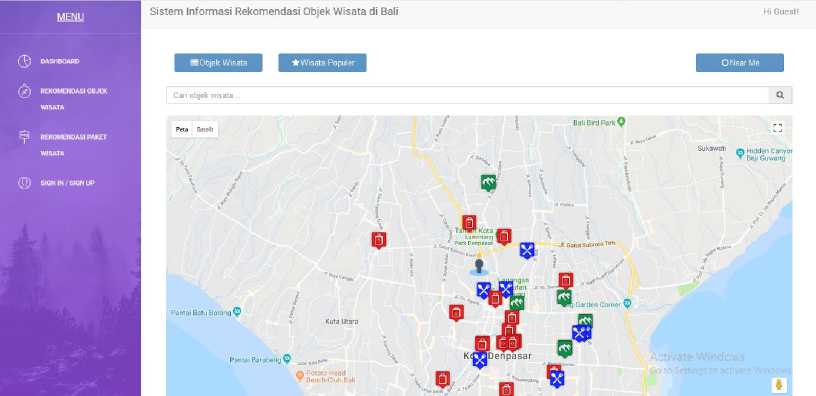The image size is (816, 396).
Task: Click the current location person marker
Action: click(x=479, y=266)
